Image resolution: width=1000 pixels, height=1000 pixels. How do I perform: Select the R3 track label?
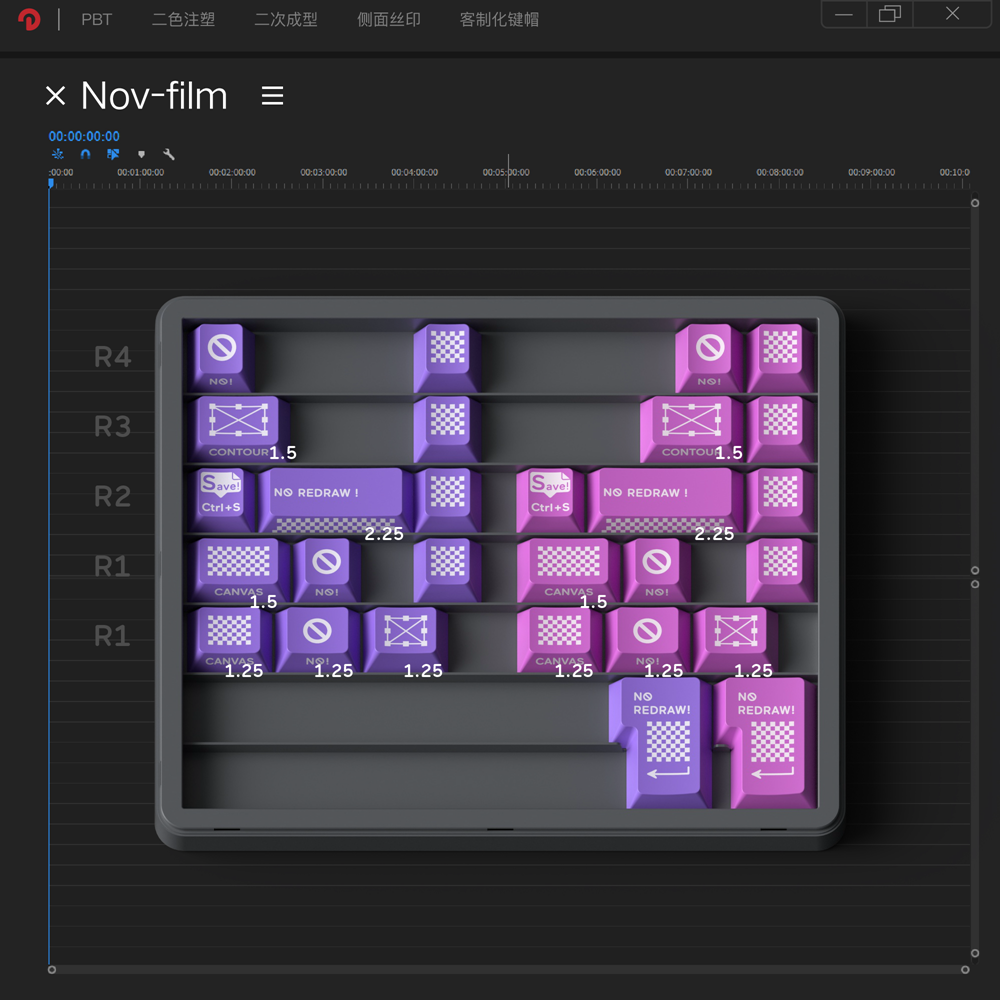click(x=113, y=426)
